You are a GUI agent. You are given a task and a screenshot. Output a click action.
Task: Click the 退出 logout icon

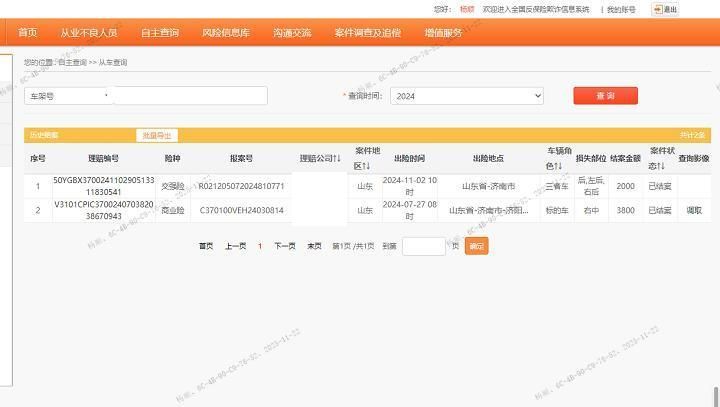(665, 9)
